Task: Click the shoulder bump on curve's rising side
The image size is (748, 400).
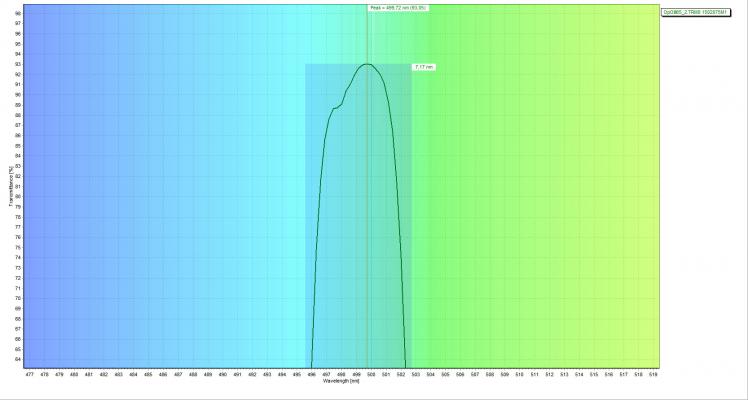Action: pyautogui.click(x=337, y=107)
